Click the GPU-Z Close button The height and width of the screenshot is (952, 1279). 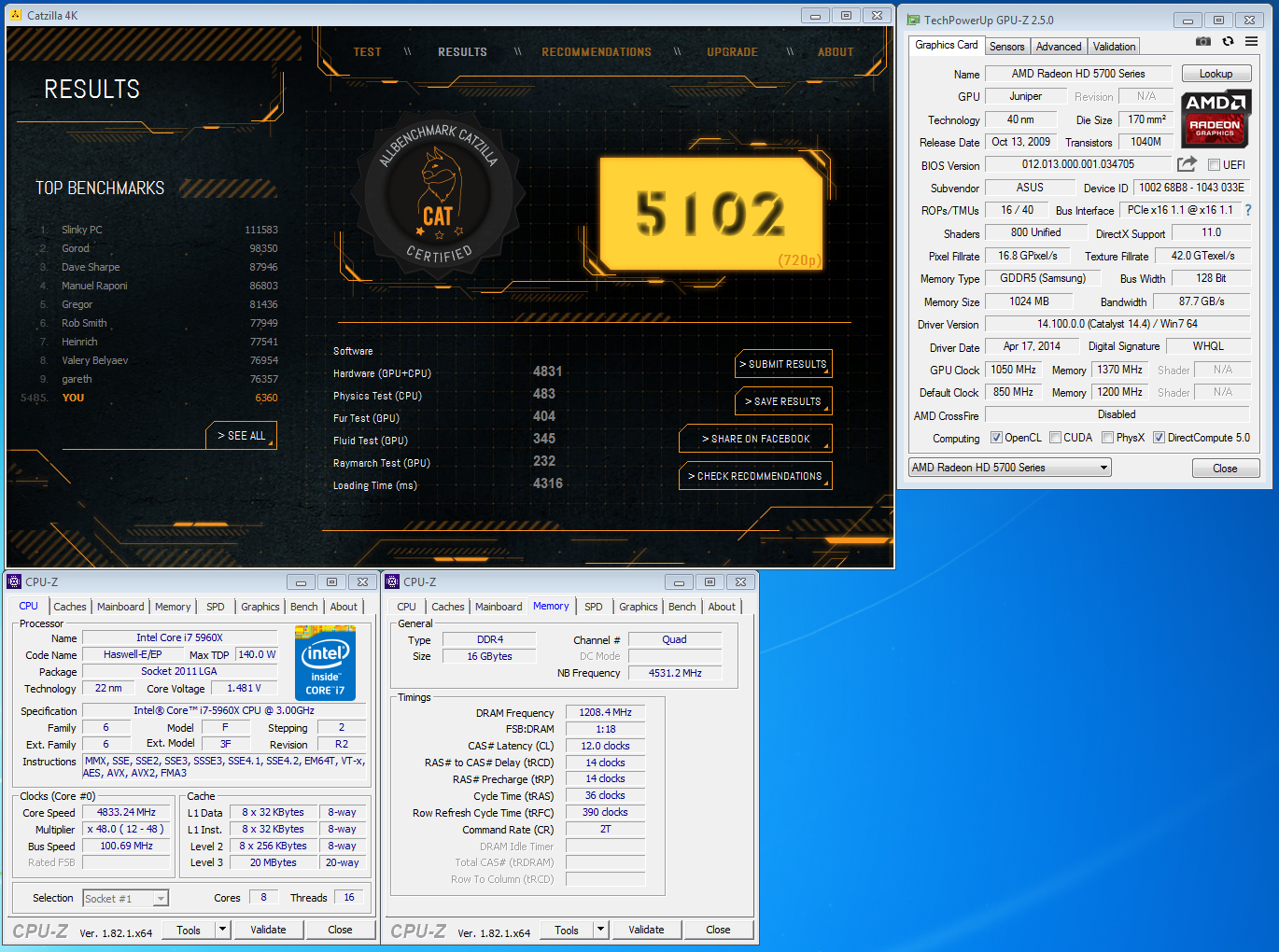1225,469
